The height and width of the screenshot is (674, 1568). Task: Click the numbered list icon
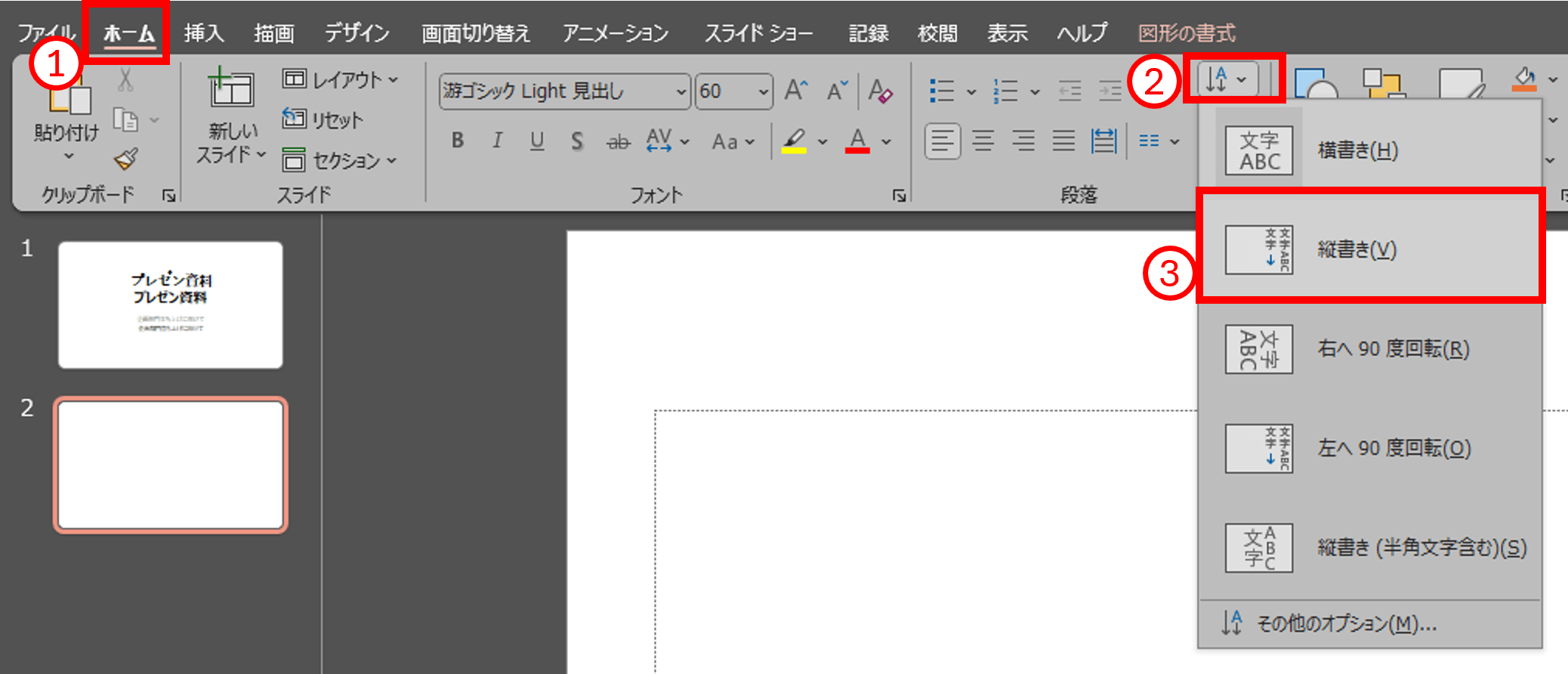pyautogui.click(x=1005, y=91)
